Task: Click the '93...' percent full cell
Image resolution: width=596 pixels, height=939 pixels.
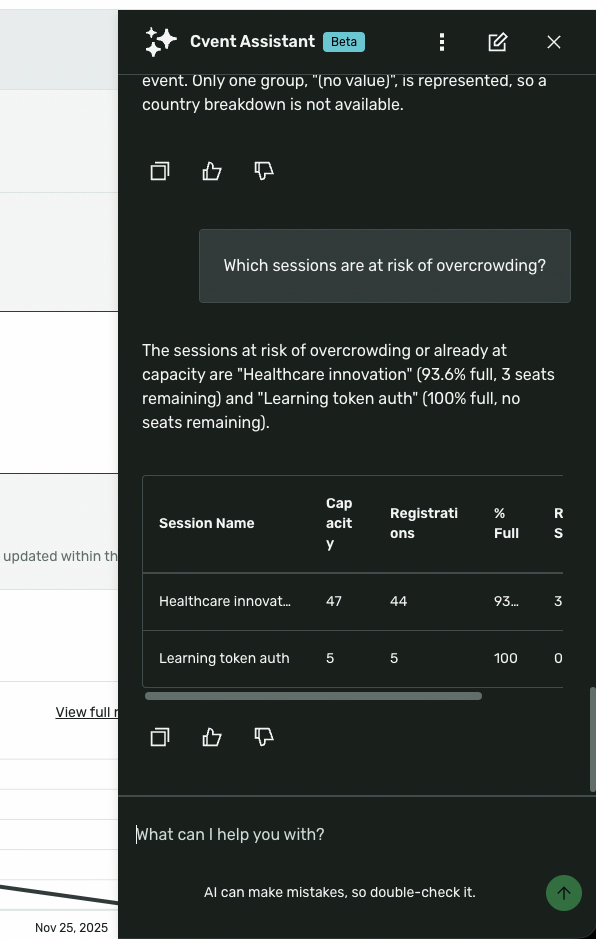Action: pyautogui.click(x=506, y=601)
